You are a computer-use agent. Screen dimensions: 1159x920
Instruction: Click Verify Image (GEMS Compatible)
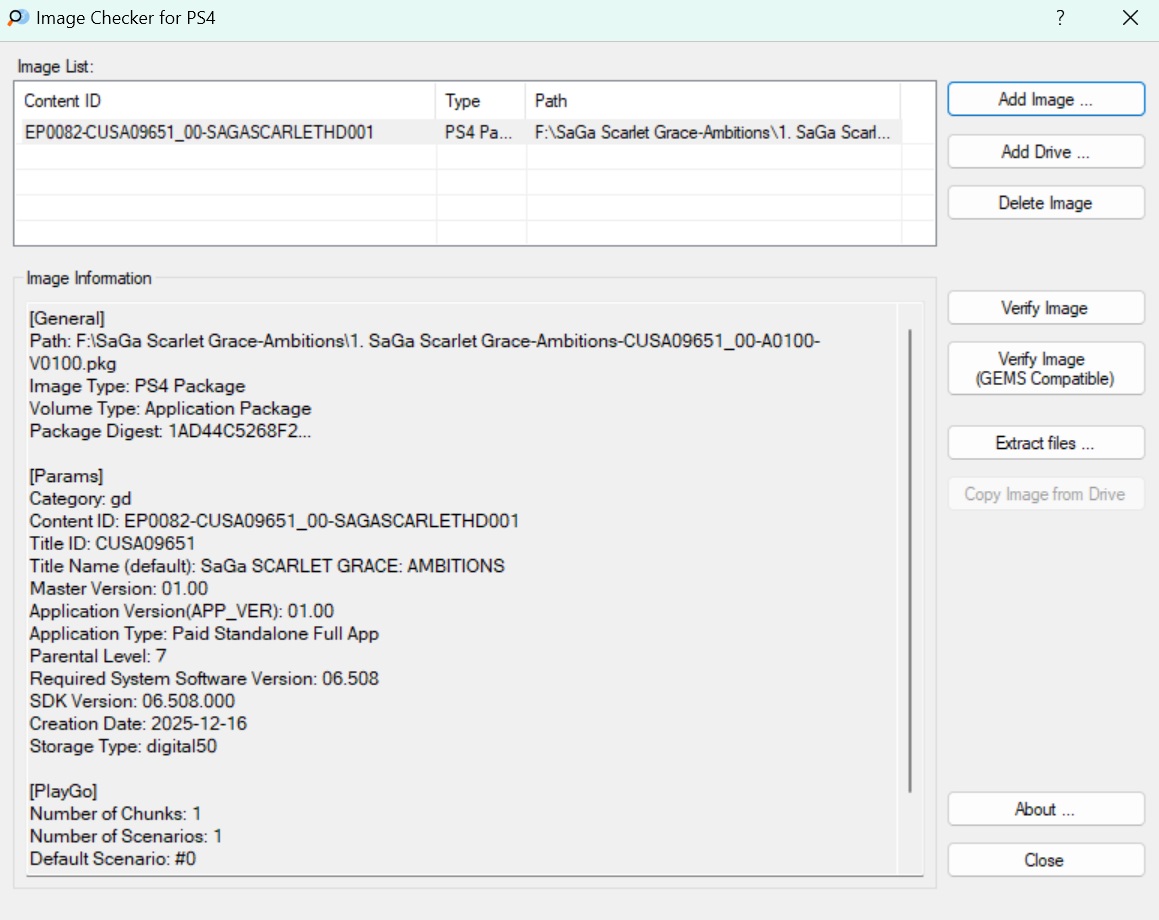click(x=1045, y=369)
